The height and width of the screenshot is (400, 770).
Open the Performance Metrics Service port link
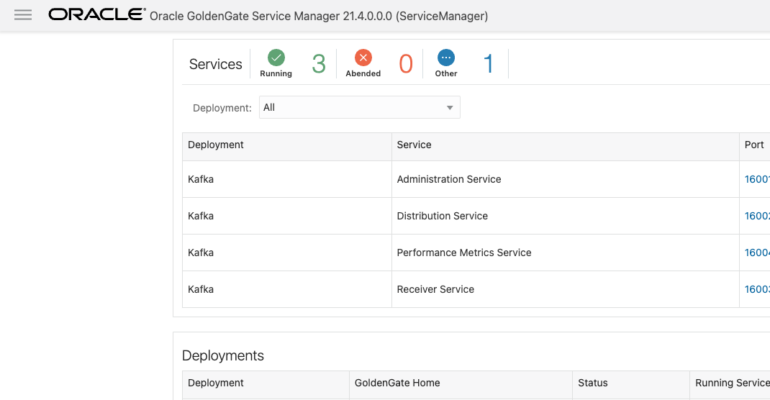pyautogui.click(x=757, y=252)
